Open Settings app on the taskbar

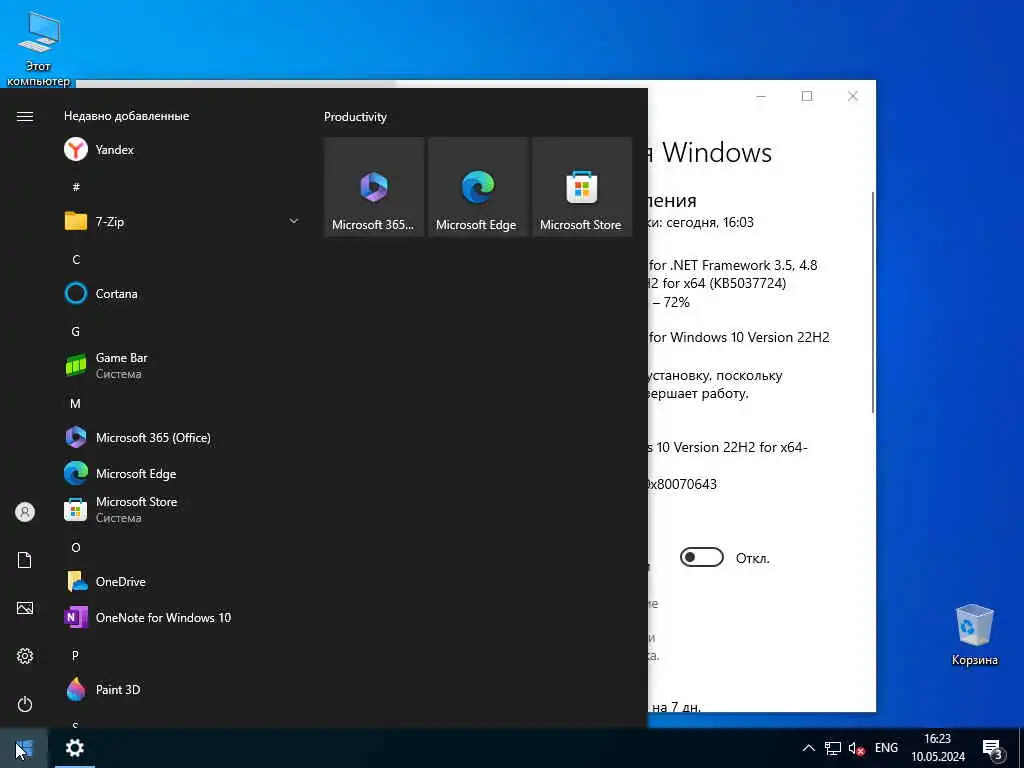coord(74,748)
